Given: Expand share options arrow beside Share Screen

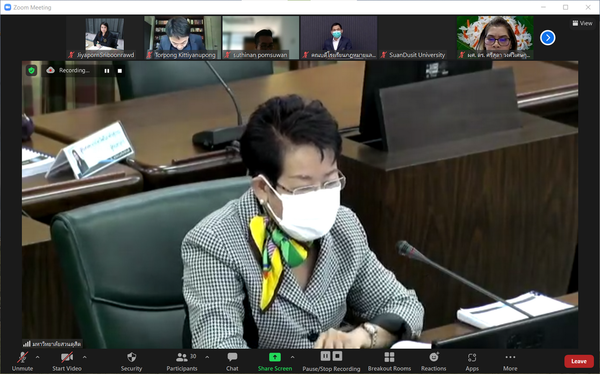Looking at the screenshot, I should pos(292,357).
